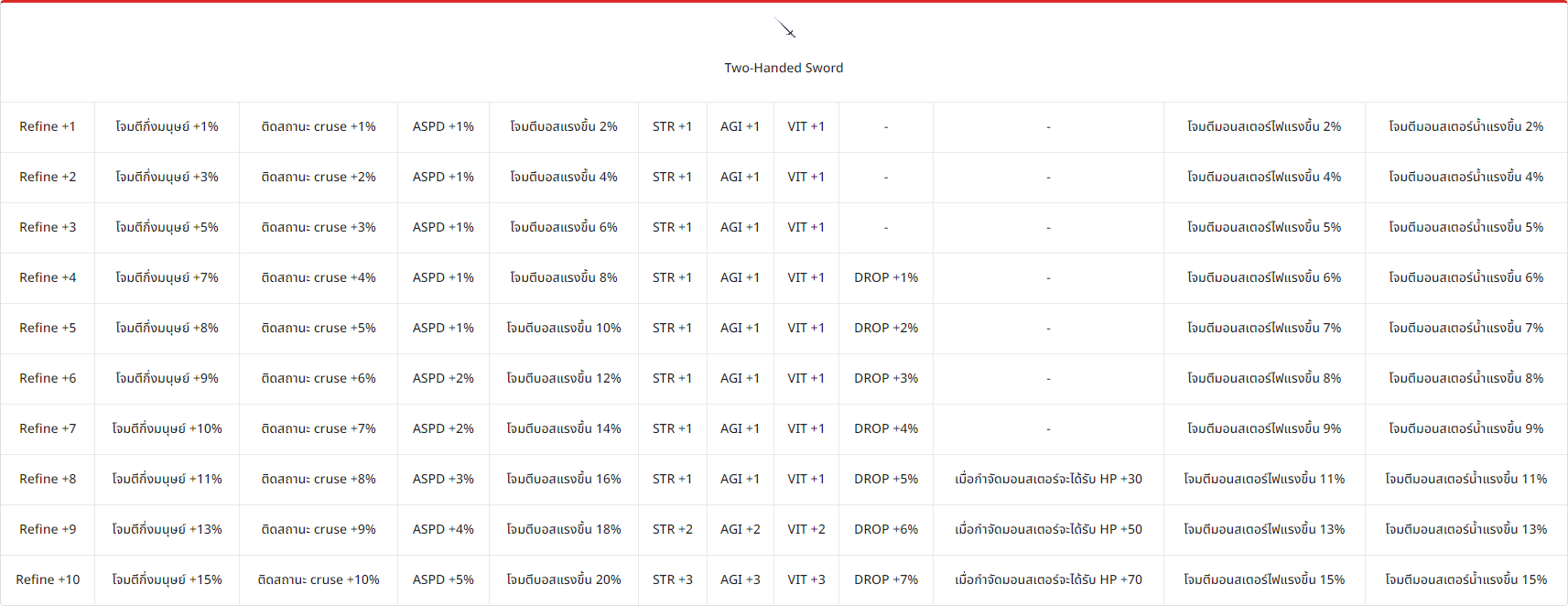This screenshot has width=1568, height=606.
Task: Select the Refine +1 row label
Action: click(x=48, y=126)
